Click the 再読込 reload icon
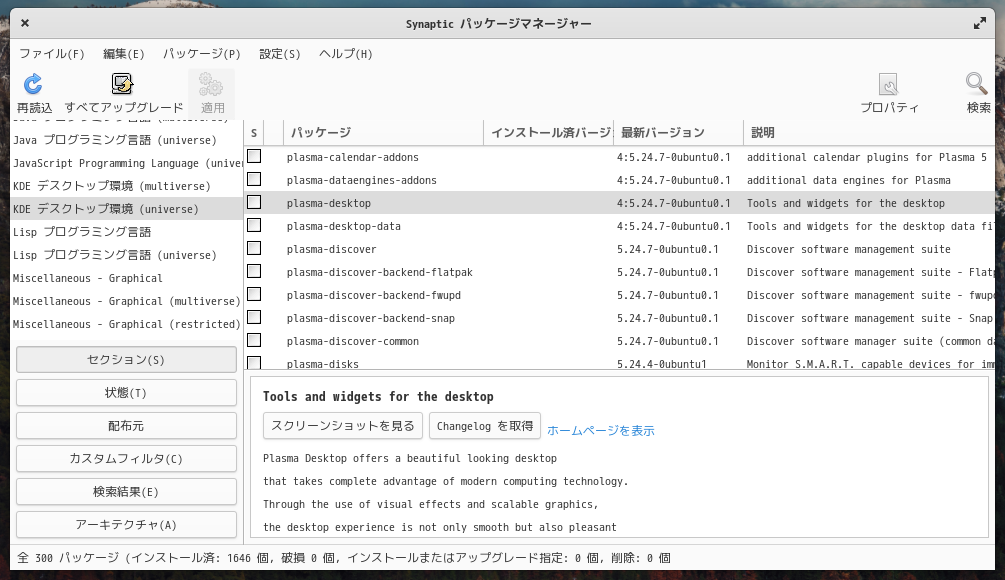 tap(33, 84)
